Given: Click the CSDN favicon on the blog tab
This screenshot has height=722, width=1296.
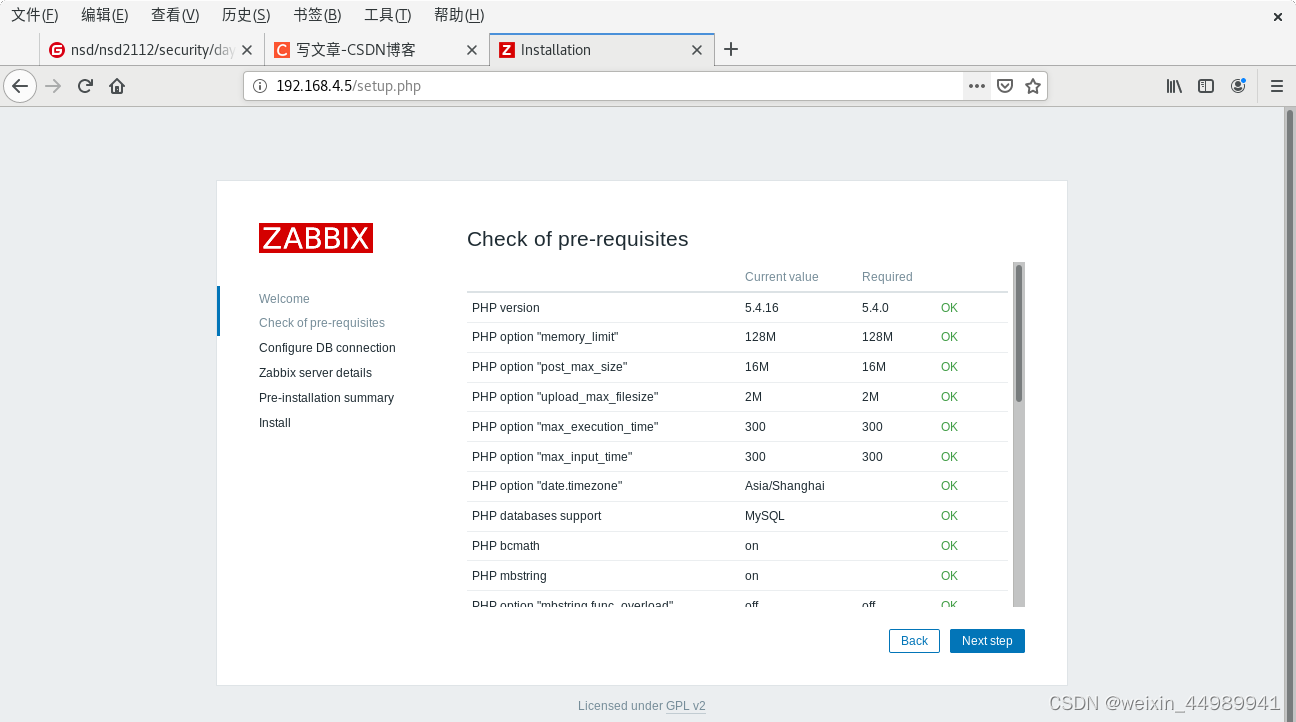Looking at the screenshot, I should point(282,50).
